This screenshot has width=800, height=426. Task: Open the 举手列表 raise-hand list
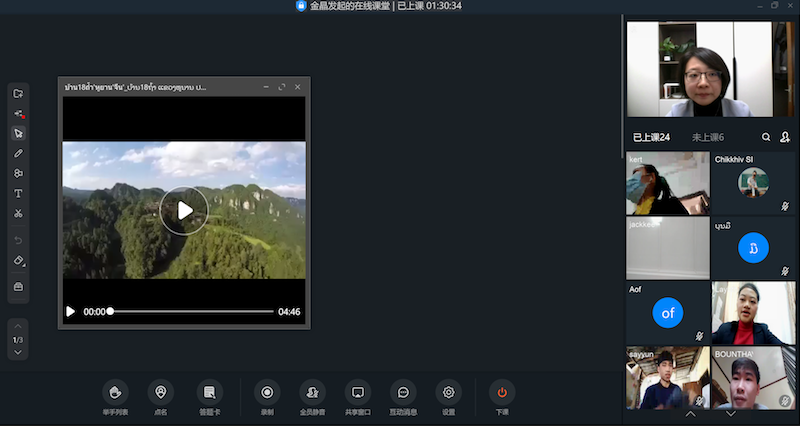[x=115, y=397]
